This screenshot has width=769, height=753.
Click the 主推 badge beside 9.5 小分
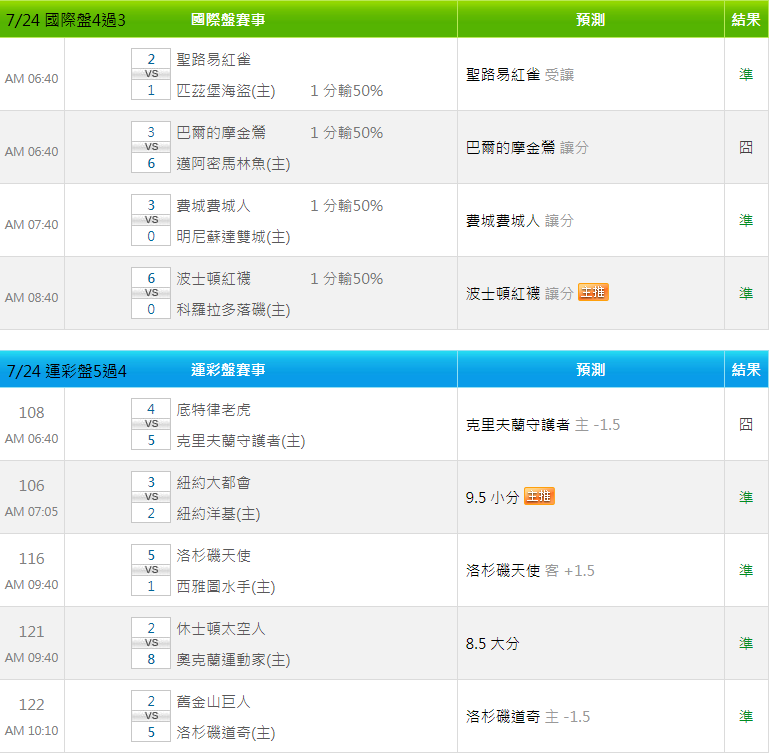pyautogui.click(x=539, y=496)
